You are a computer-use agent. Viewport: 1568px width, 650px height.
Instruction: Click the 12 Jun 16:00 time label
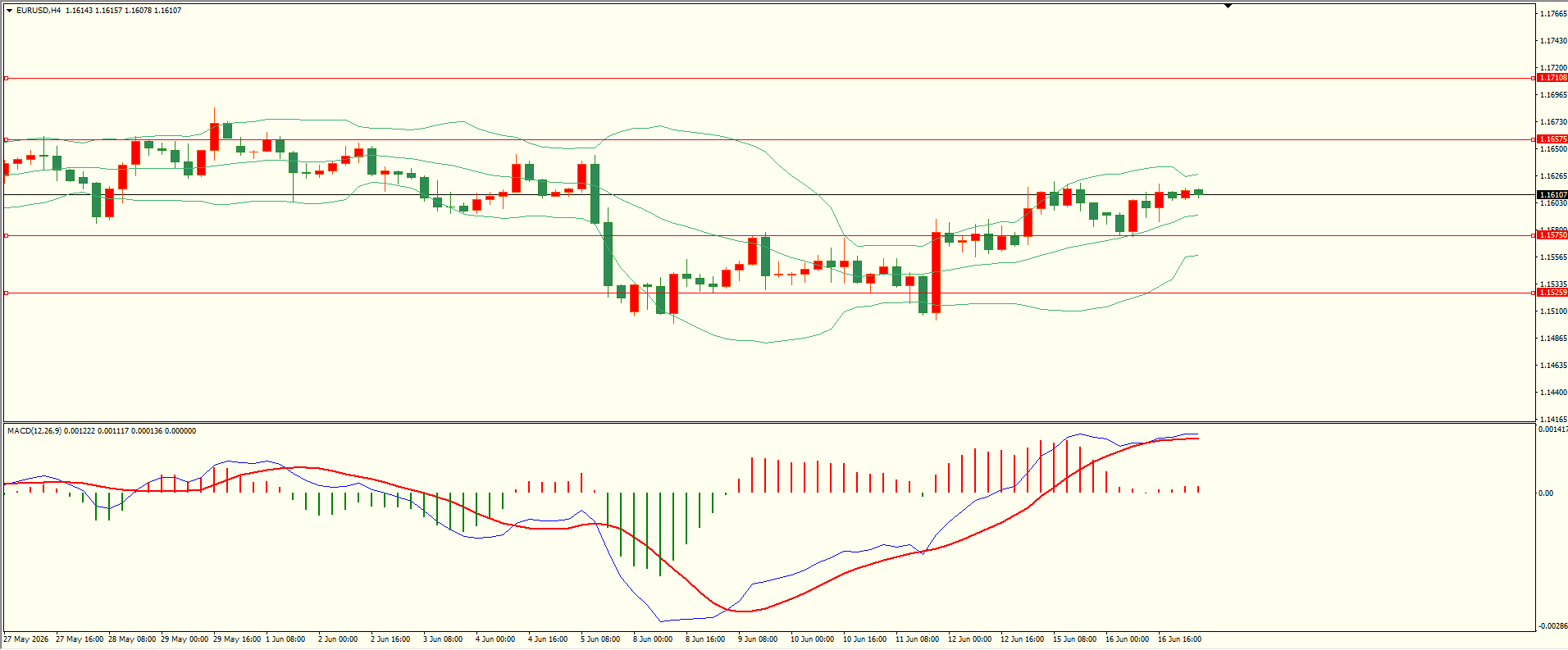pos(1023,639)
